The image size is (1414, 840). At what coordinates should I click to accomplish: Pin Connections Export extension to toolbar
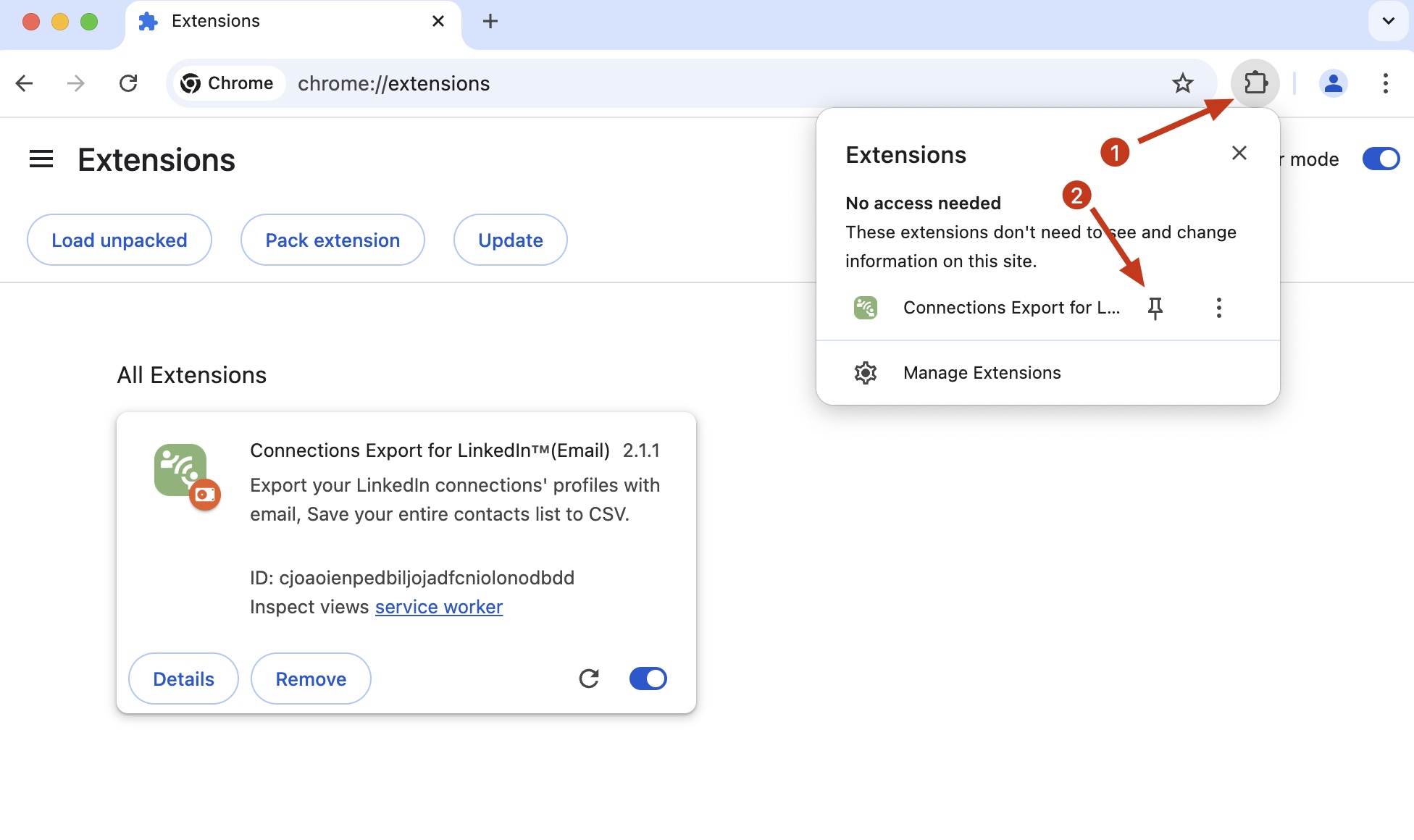[x=1155, y=308]
